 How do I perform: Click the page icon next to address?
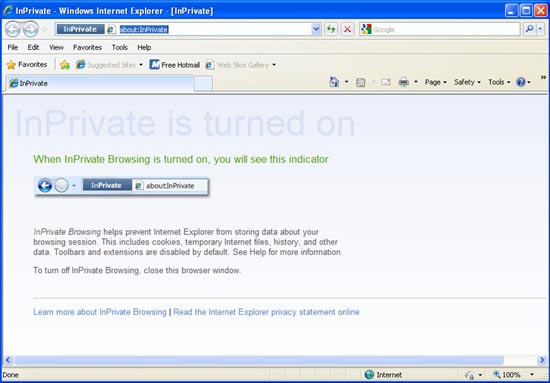[111, 29]
